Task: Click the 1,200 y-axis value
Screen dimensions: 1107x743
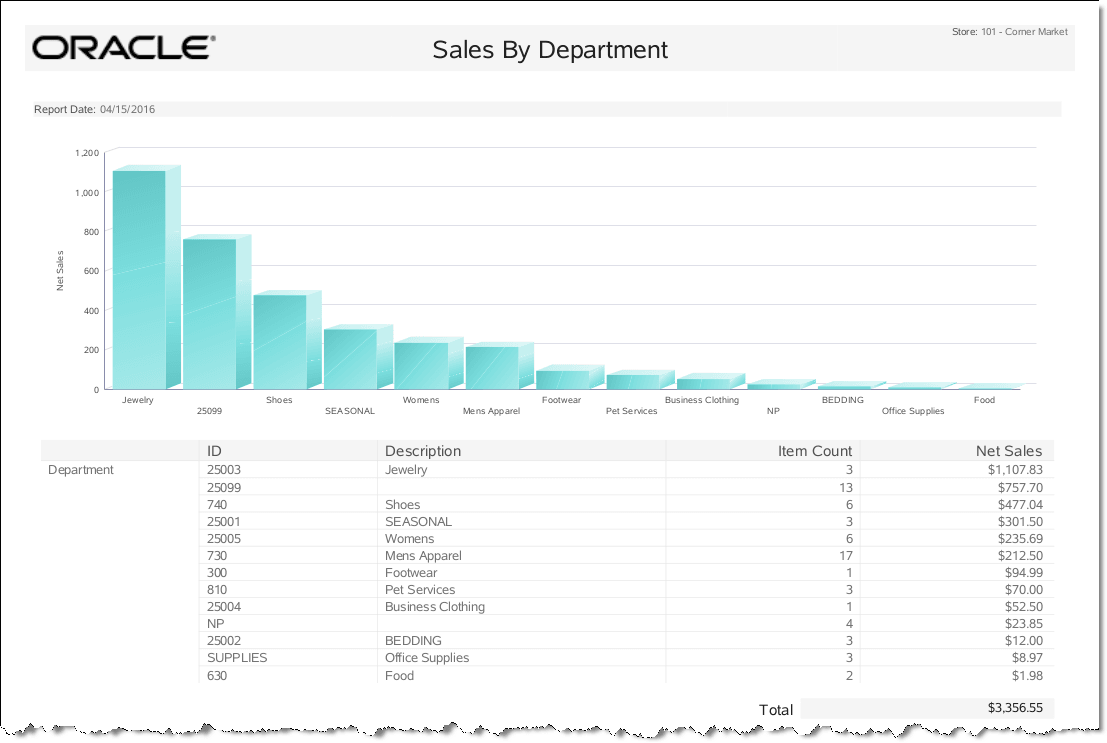Action: (87, 153)
